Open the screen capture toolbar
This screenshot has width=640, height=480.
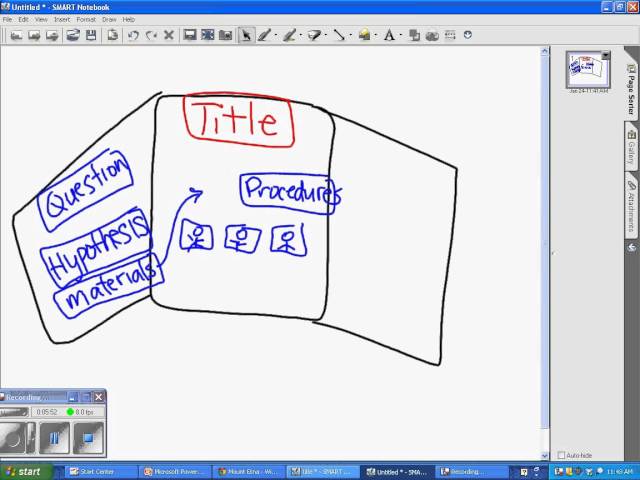[x=225, y=36]
